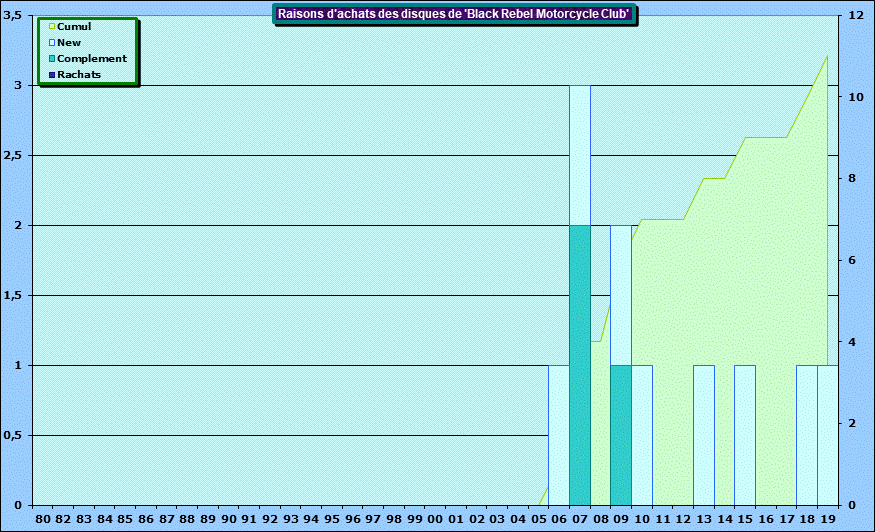Click the Rachats legend blue swatch
875x532 pixels.
tap(52, 75)
